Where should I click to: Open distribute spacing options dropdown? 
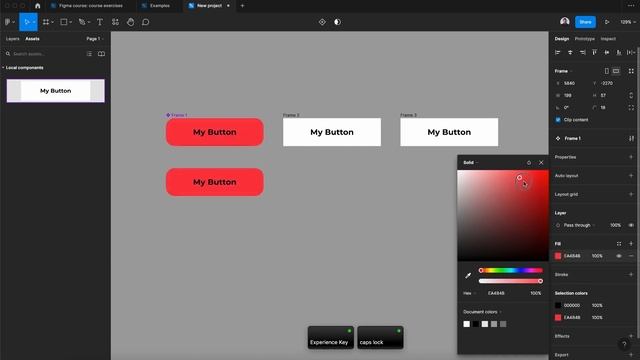[x=631, y=52]
